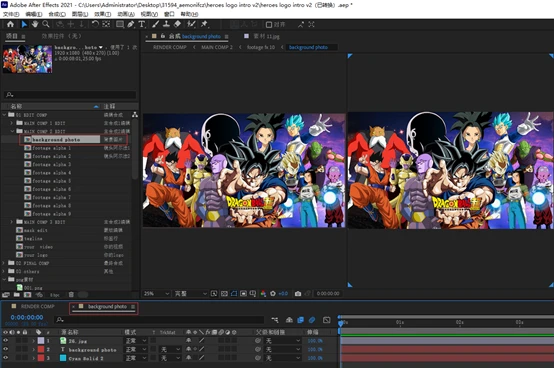Open flowchart view icon in Project panel

pyautogui.click(x=135, y=115)
